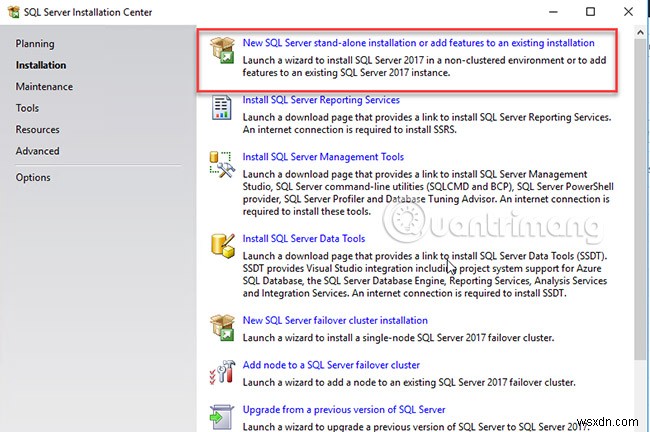
Task: Minimize the Installation Center window
Action: click(x=553, y=12)
